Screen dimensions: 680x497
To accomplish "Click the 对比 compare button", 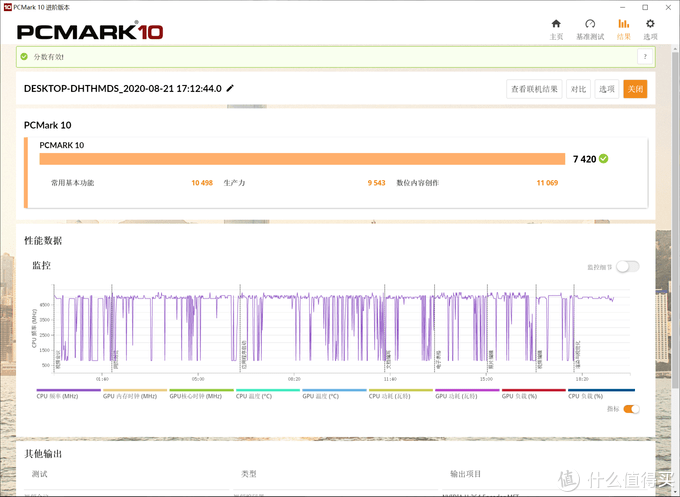I will click(x=579, y=89).
